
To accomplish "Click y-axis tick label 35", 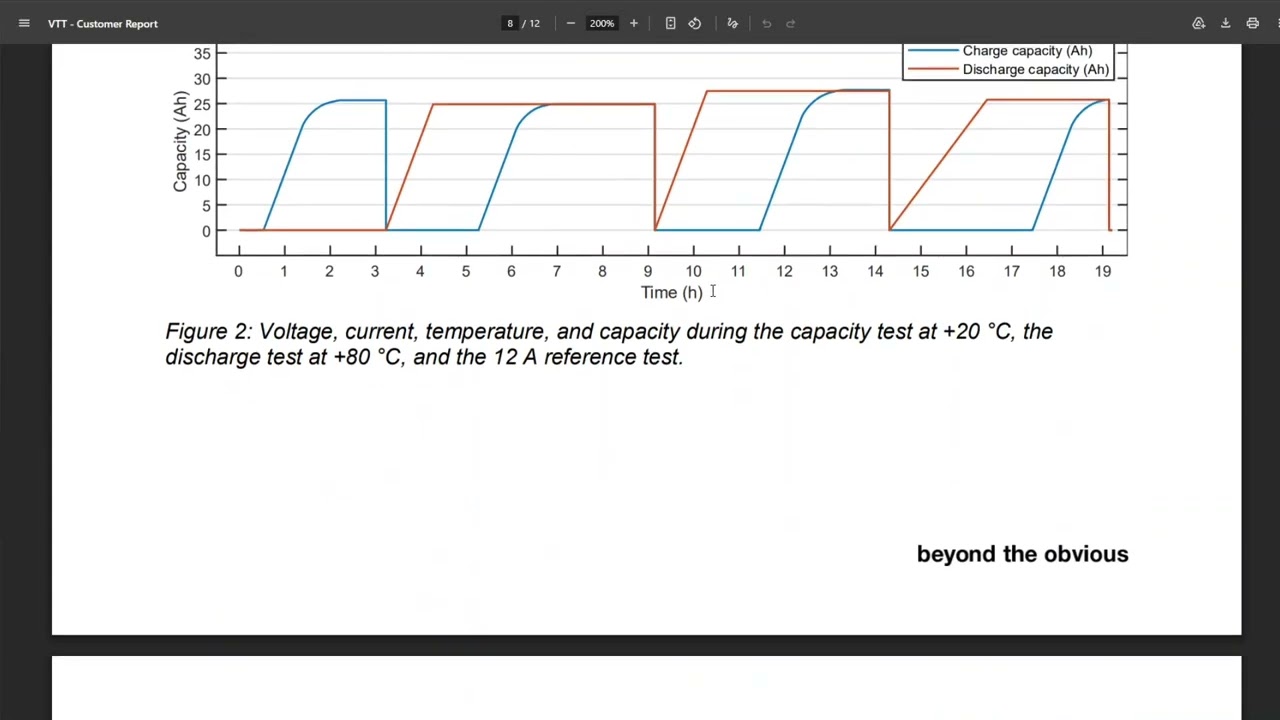I will pos(203,53).
